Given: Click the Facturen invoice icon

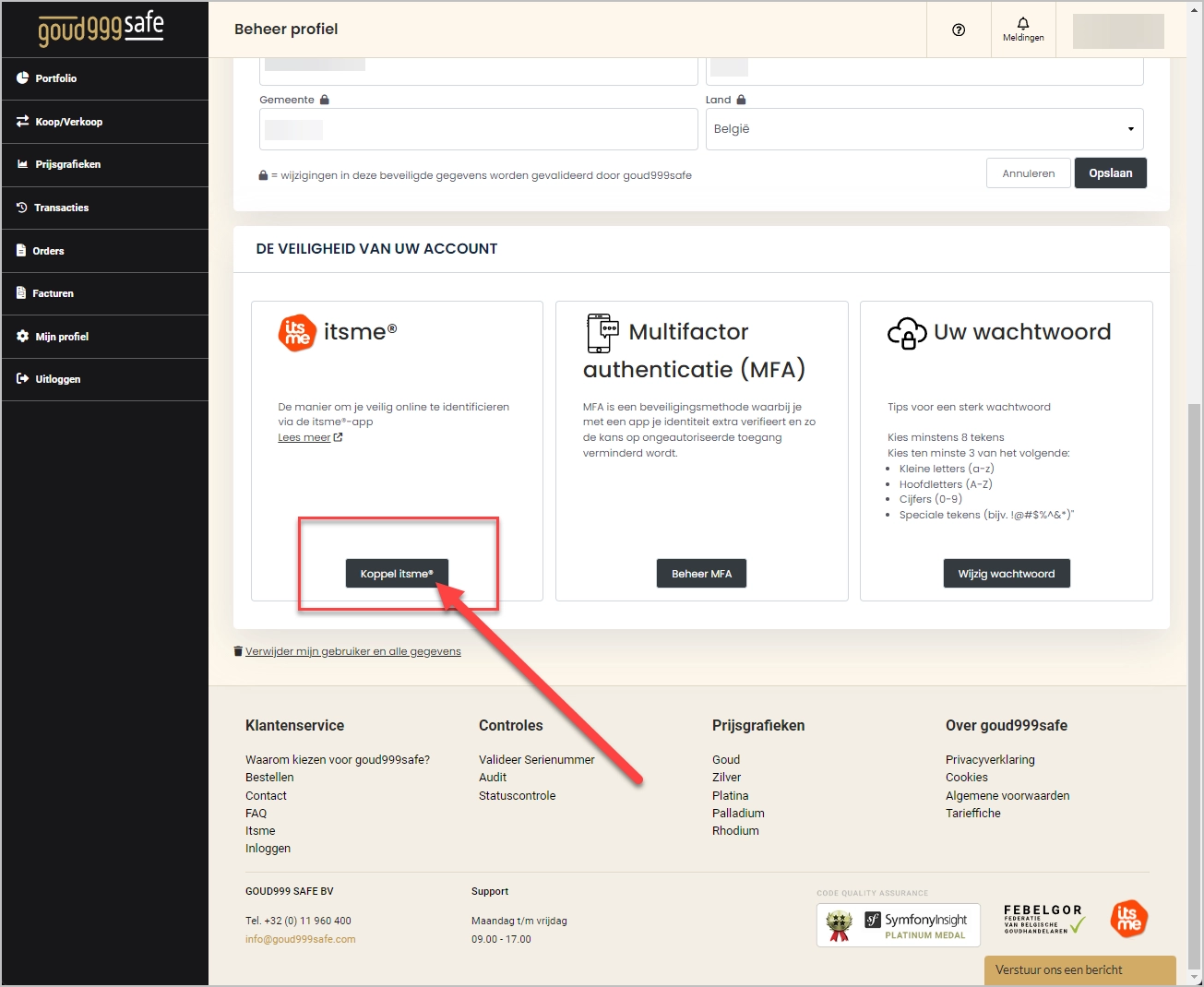Looking at the screenshot, I should click(21, 292).
